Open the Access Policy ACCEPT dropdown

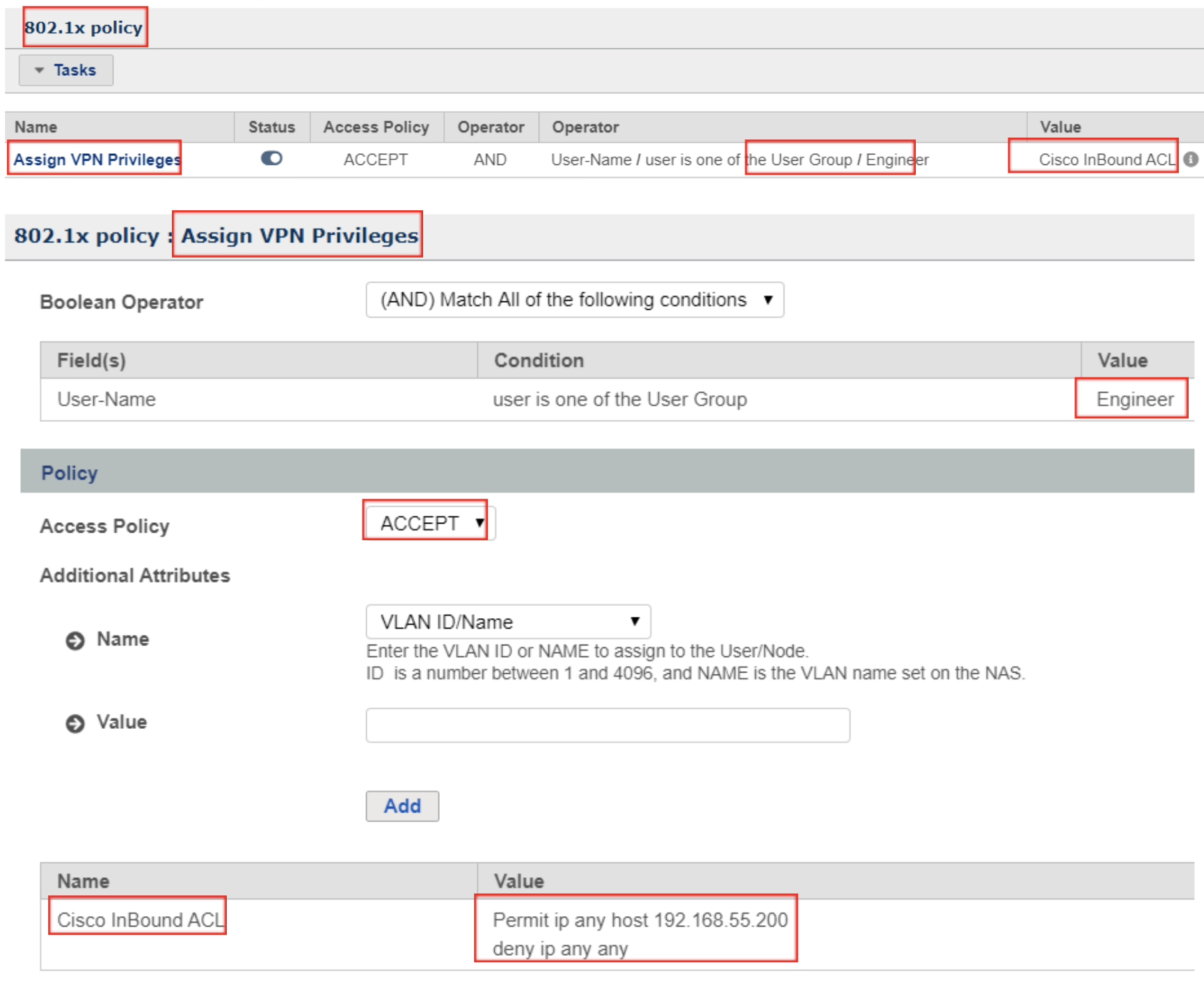coord(429,523)
